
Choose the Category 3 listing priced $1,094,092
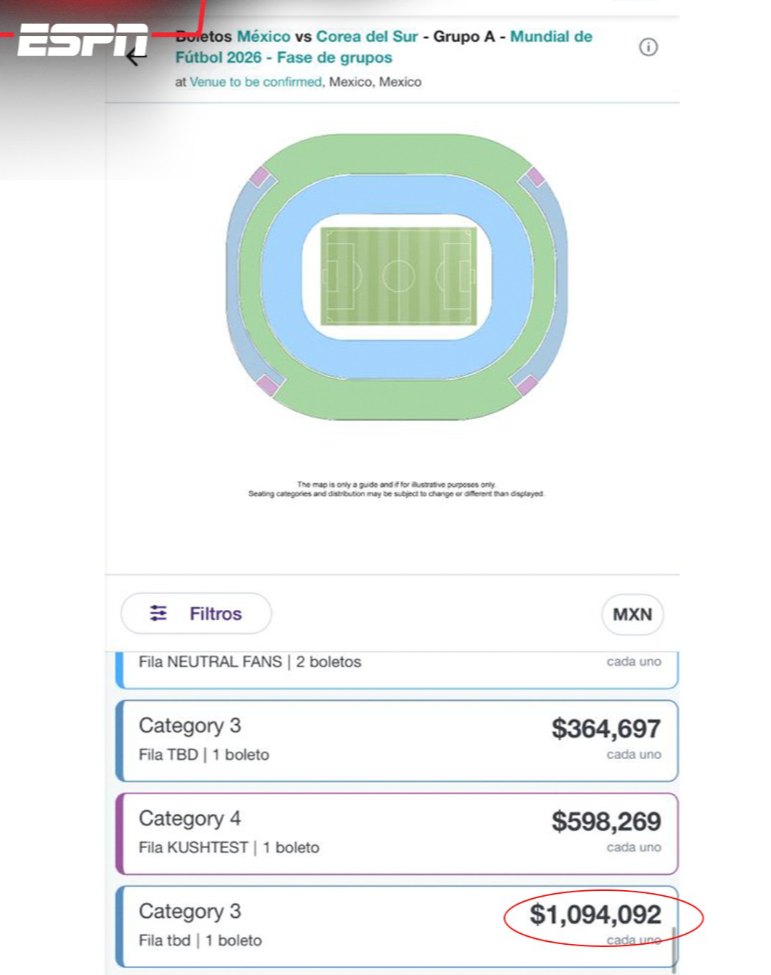[397, 925]
